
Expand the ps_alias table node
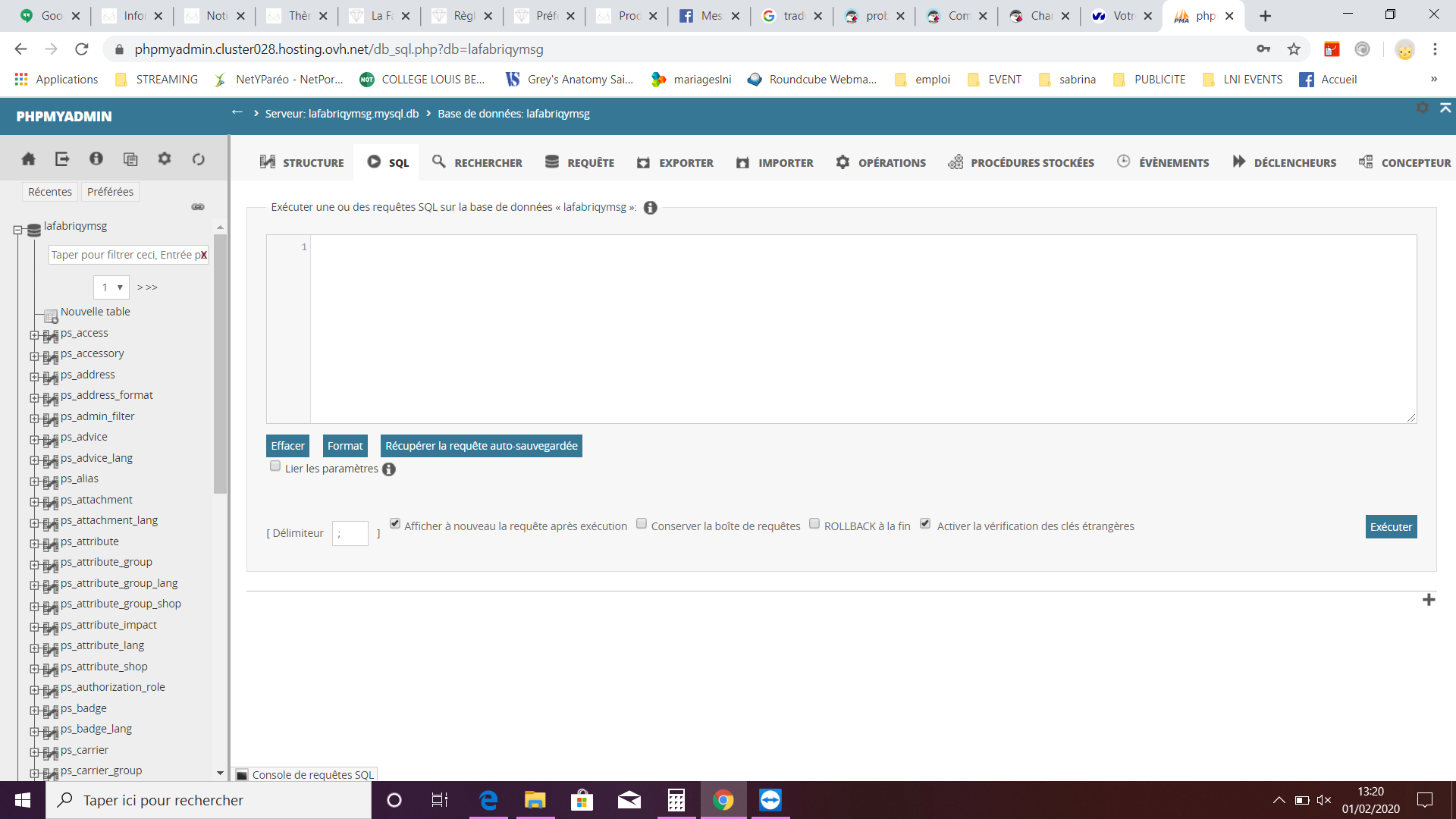tap(34, 482)
